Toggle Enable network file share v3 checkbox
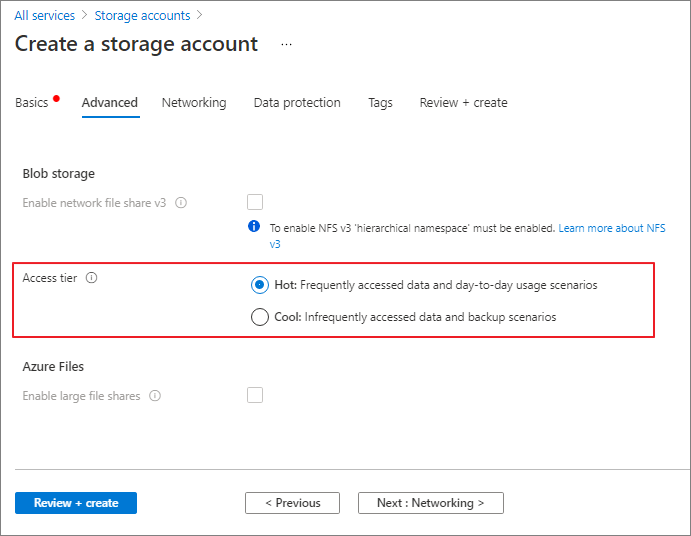This screenshot has width=691, height=536. (x=255, y=202)
